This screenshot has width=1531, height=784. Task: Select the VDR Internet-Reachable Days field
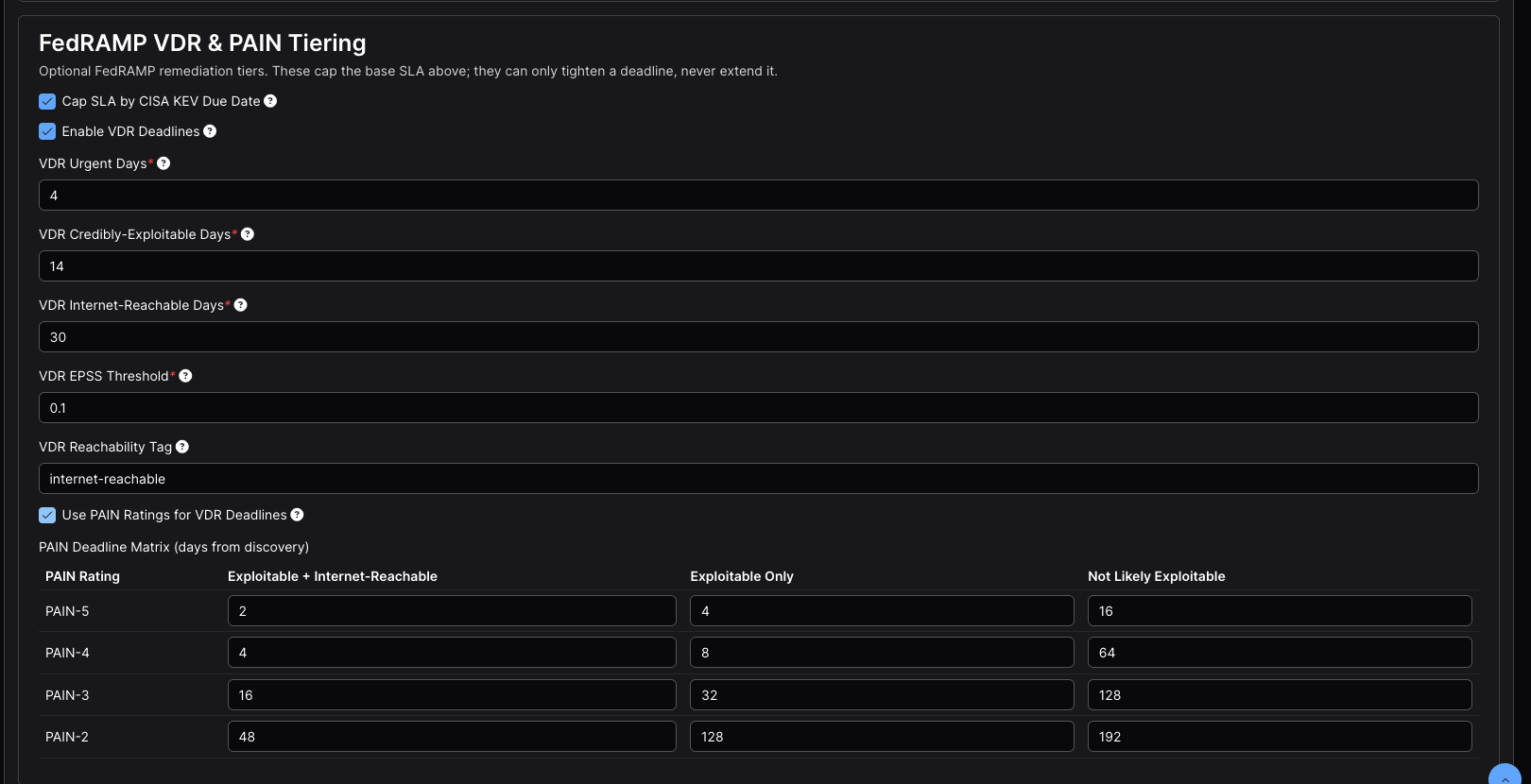(758, 337)
